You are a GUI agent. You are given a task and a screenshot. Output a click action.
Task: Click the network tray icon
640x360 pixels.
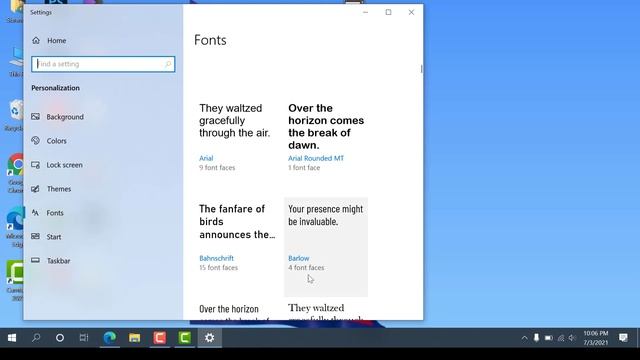coord(561,338)
